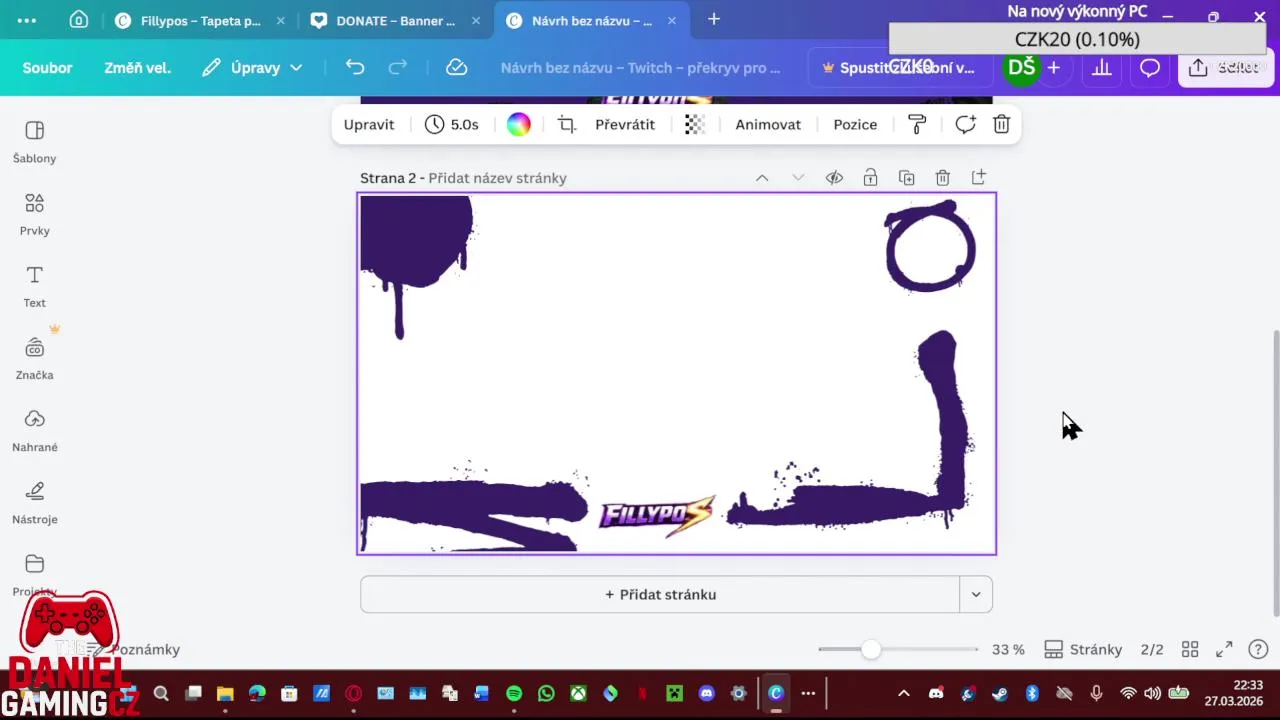
Task: Move page 2 down with chevron
Action: point(798,178)
